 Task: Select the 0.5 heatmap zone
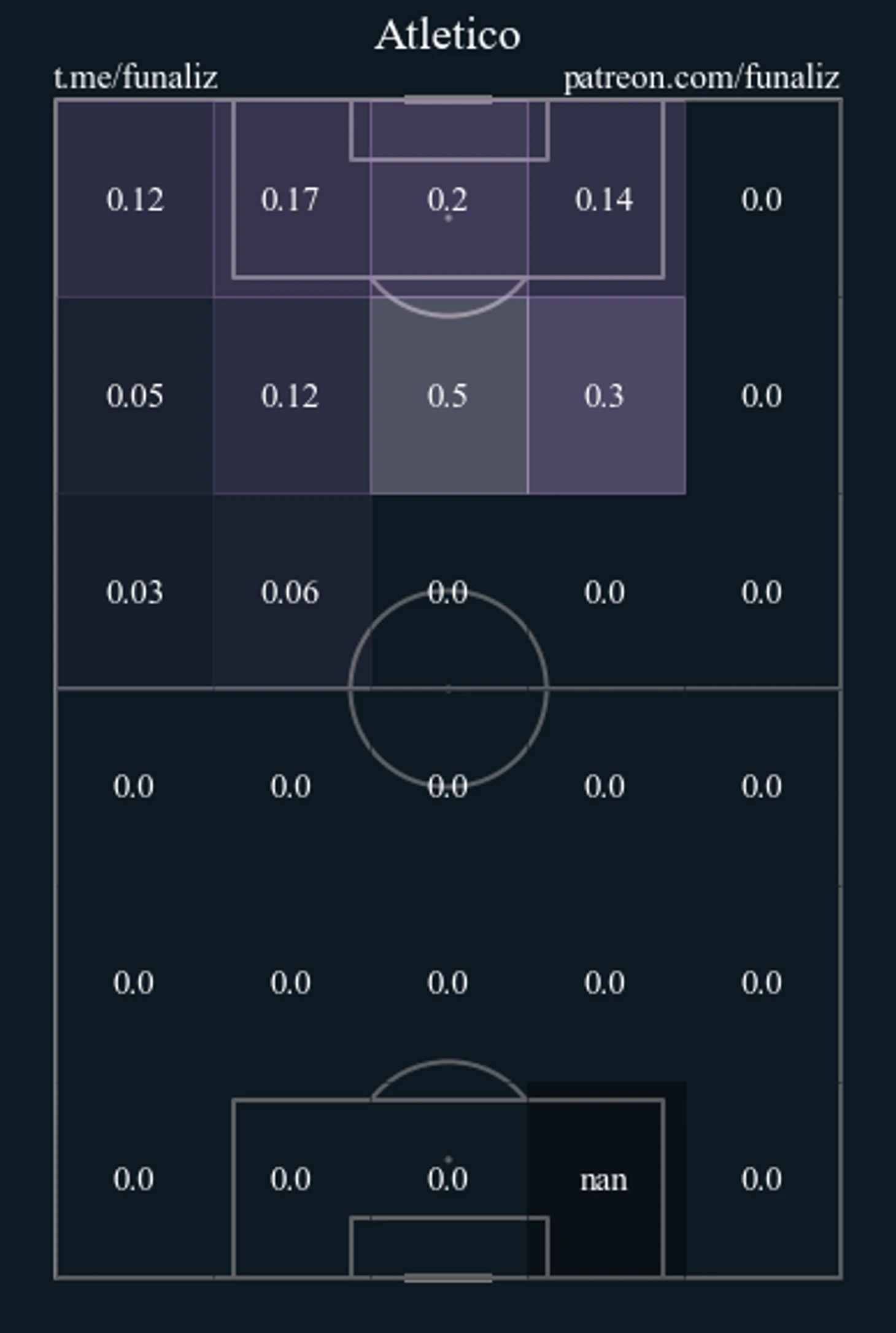[x=449, y=395]
